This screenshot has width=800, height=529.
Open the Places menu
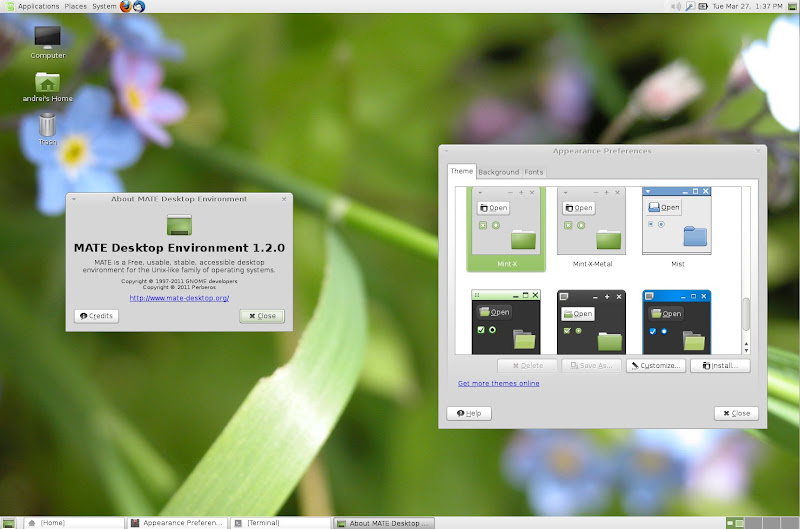(76, 6)
